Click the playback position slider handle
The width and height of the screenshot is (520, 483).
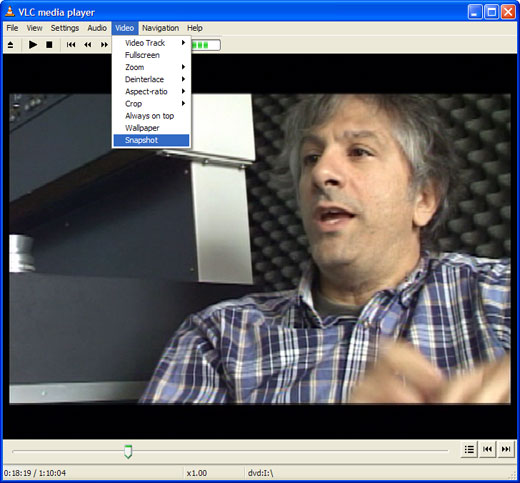tap(128, 451)
